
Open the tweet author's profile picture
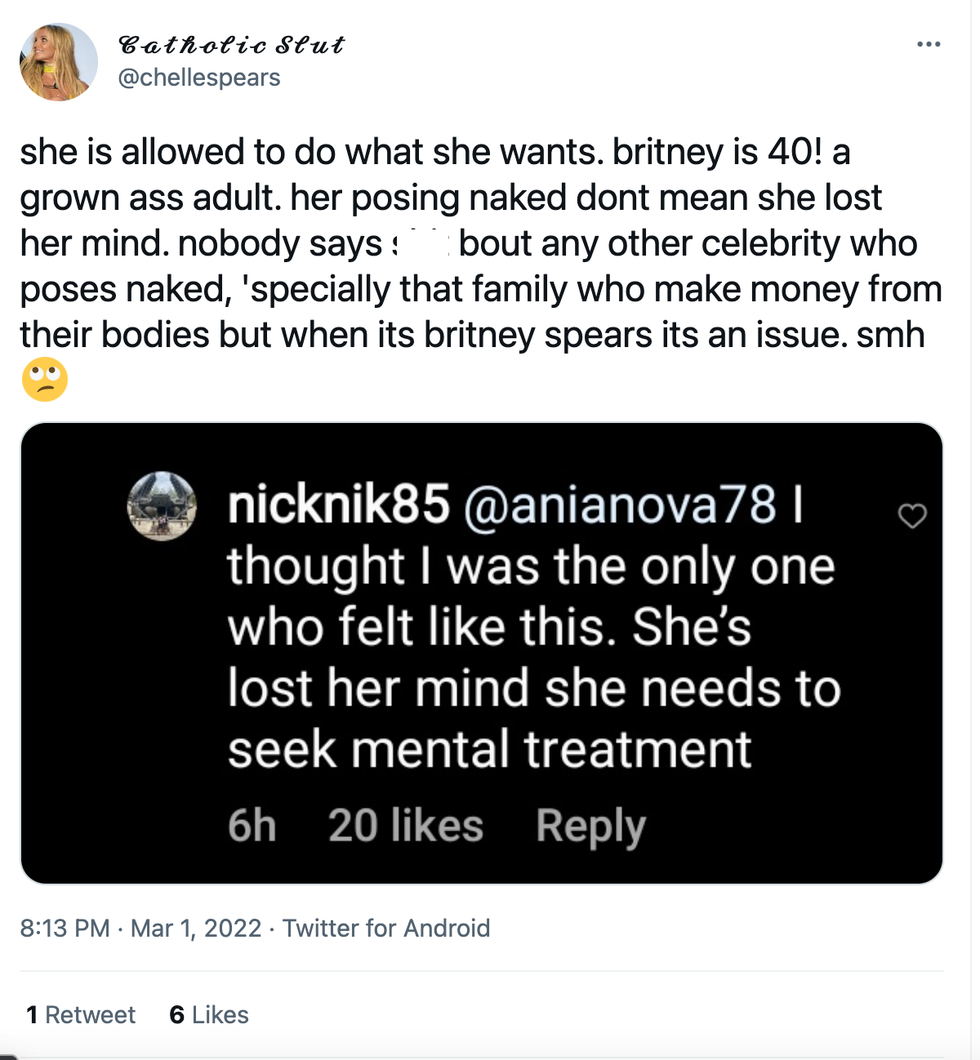click(58, 62)
